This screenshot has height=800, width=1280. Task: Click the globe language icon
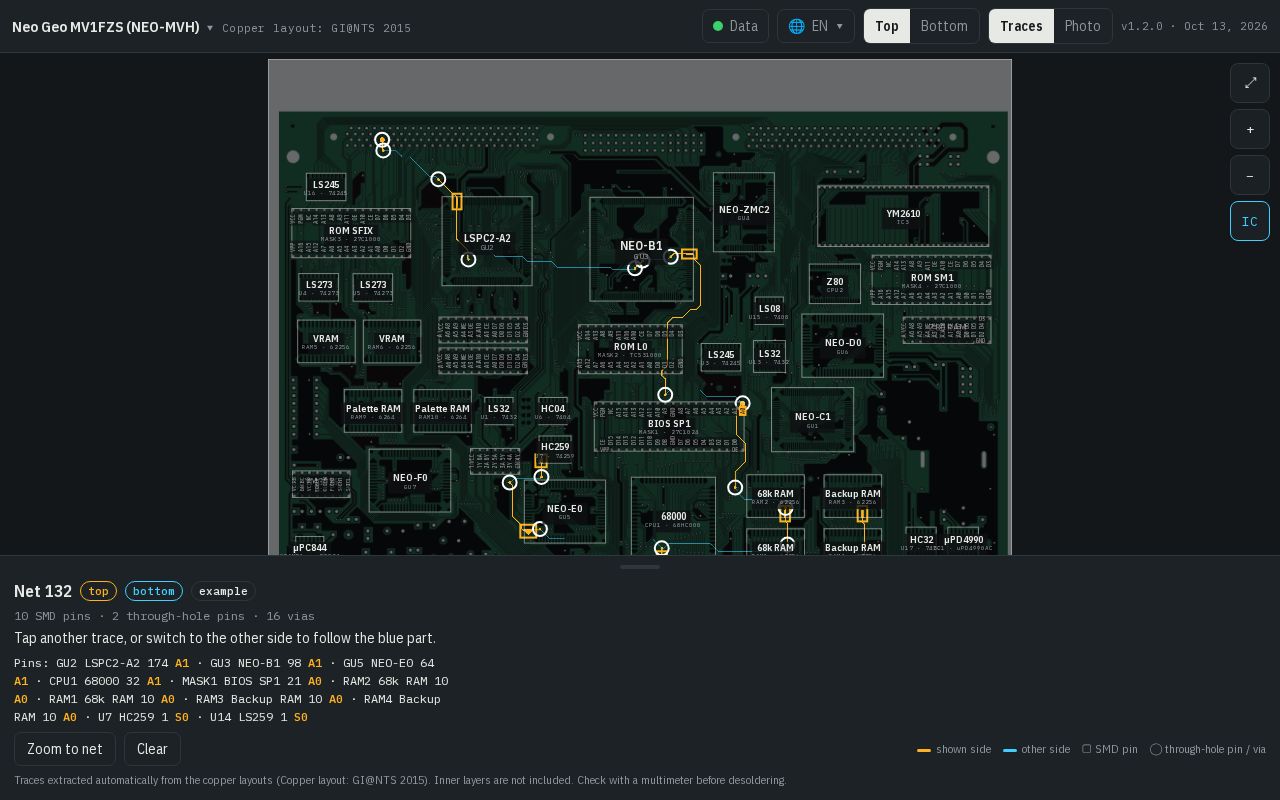[x=796, y=26]
